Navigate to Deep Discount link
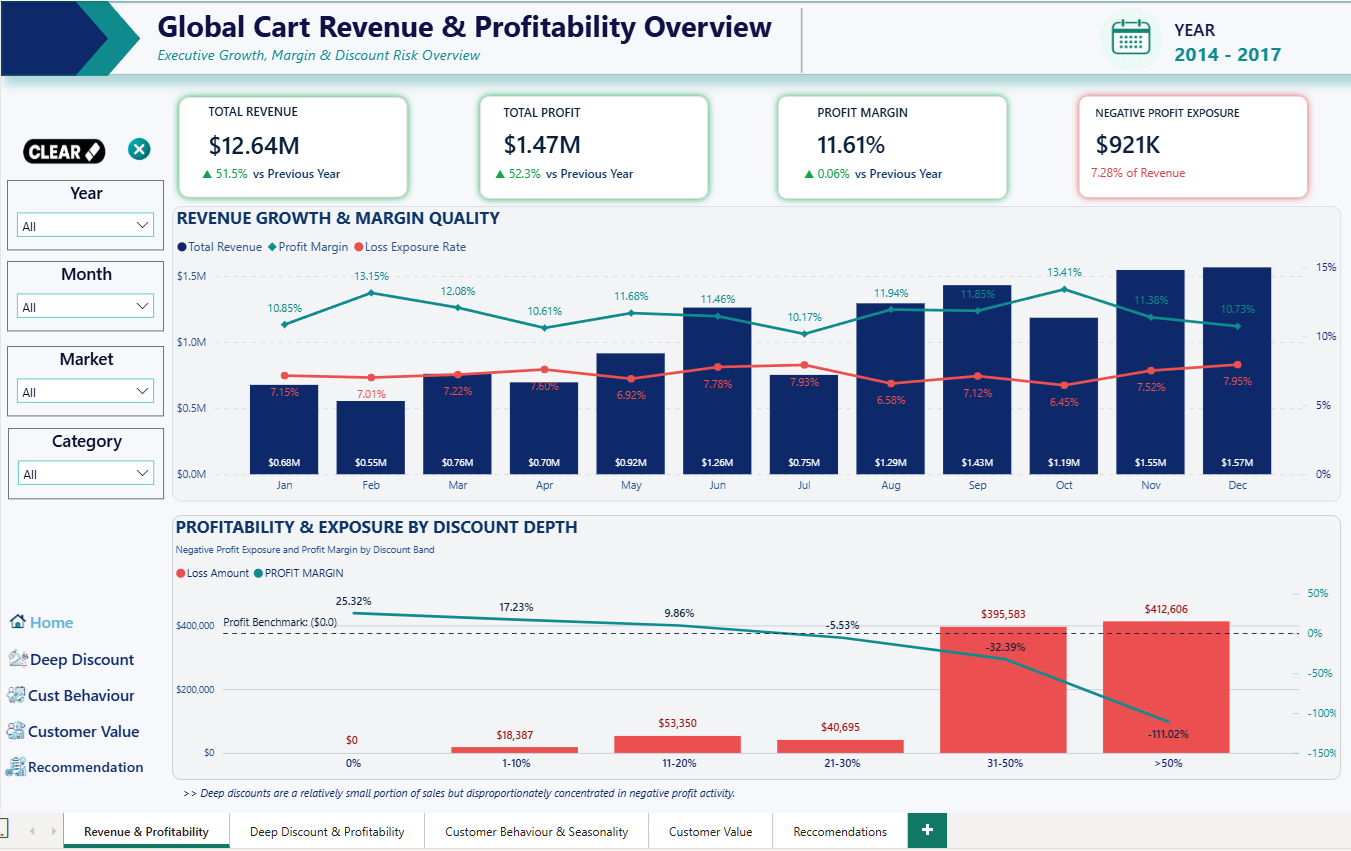The height and width of the screenshot is (851, 1351). [x=82, y=659]
